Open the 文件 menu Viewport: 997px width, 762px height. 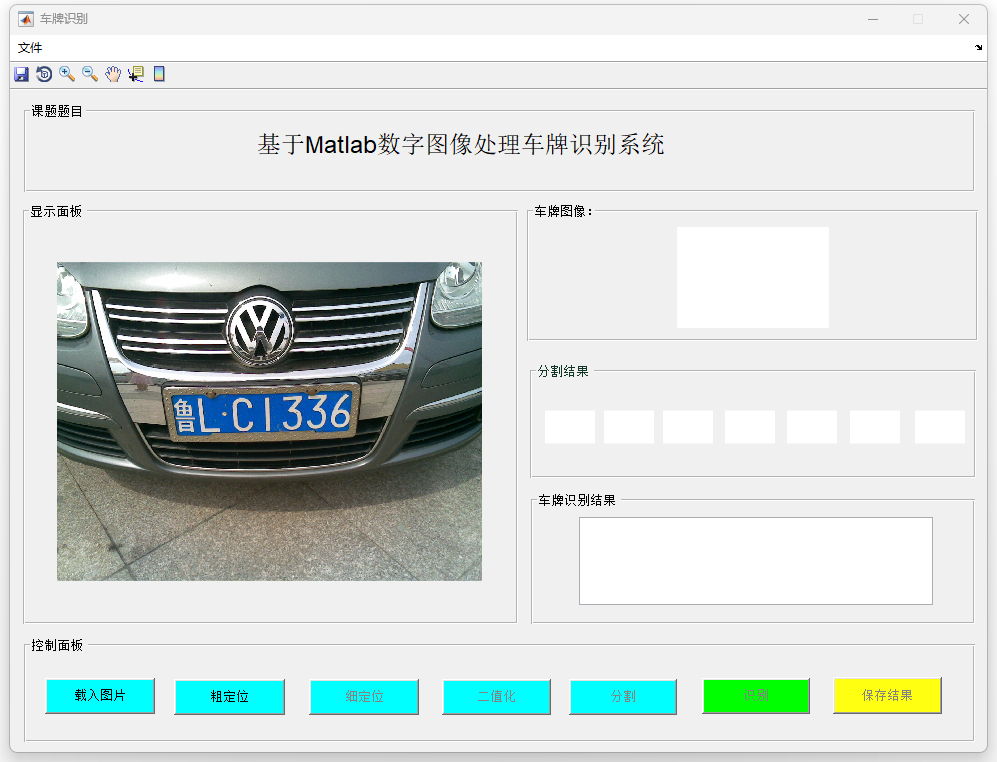(x=30, y=48)
